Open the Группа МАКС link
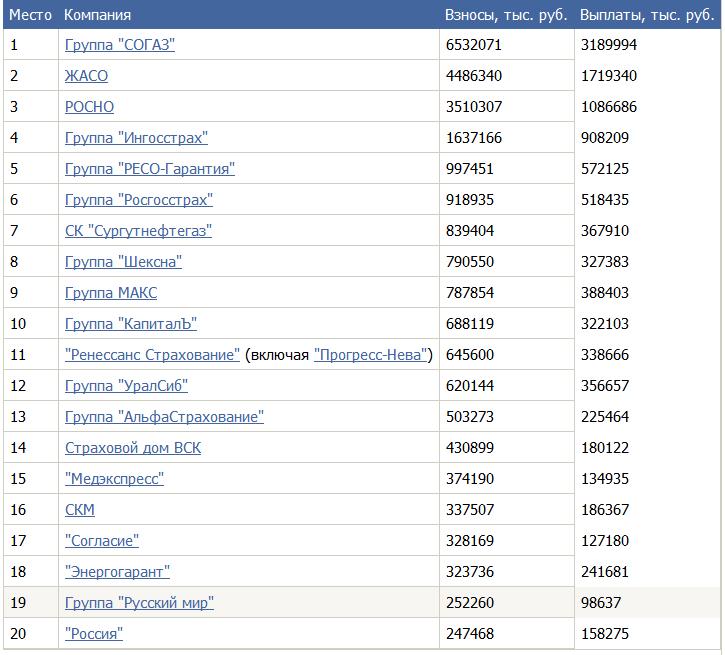This screenshot has width=725, height=655. pyautogui.click(x=111, y=293)
